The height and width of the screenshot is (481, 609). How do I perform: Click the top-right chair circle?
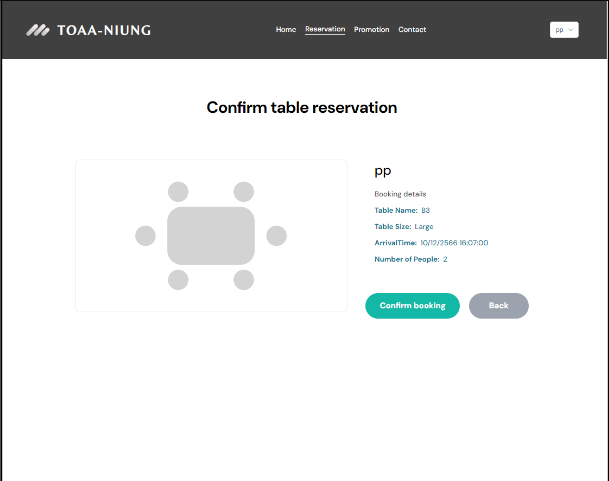point(244,192)
